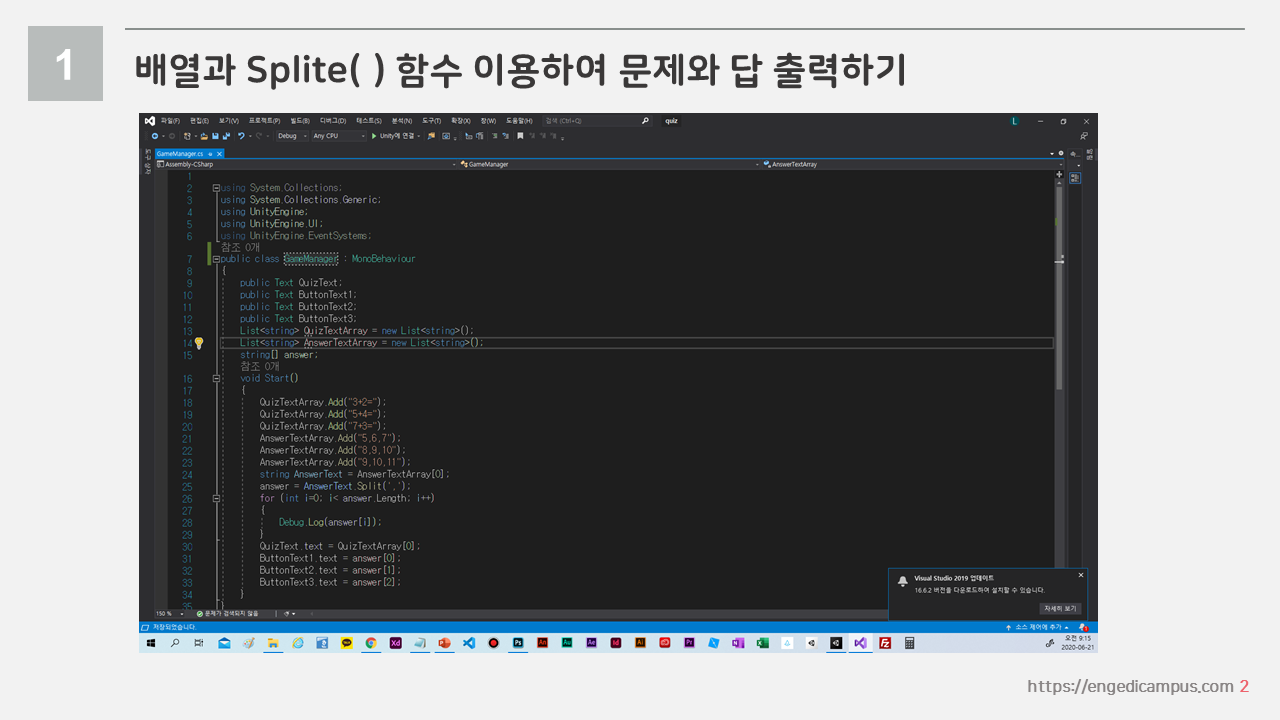Viewport: 1280px width, 720px height.
Task: Open the 프로젝트(P) menu
Action: [264, 120]
